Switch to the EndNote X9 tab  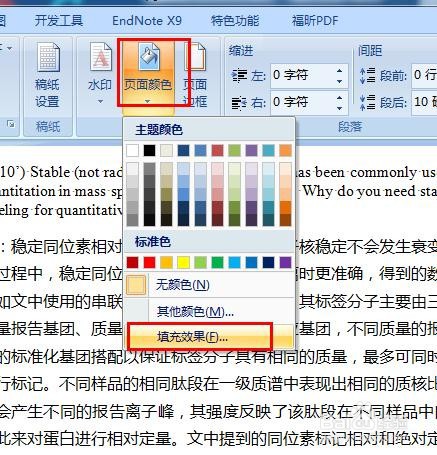pyautogui.click(x=147, y=21)
